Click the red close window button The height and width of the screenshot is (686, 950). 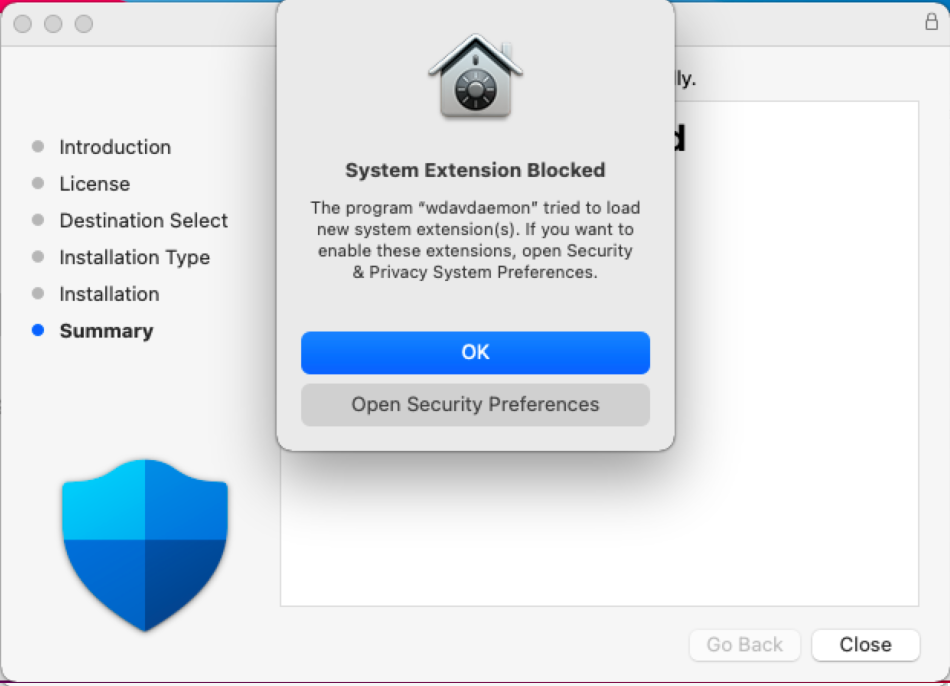click(x=23, y=24)
